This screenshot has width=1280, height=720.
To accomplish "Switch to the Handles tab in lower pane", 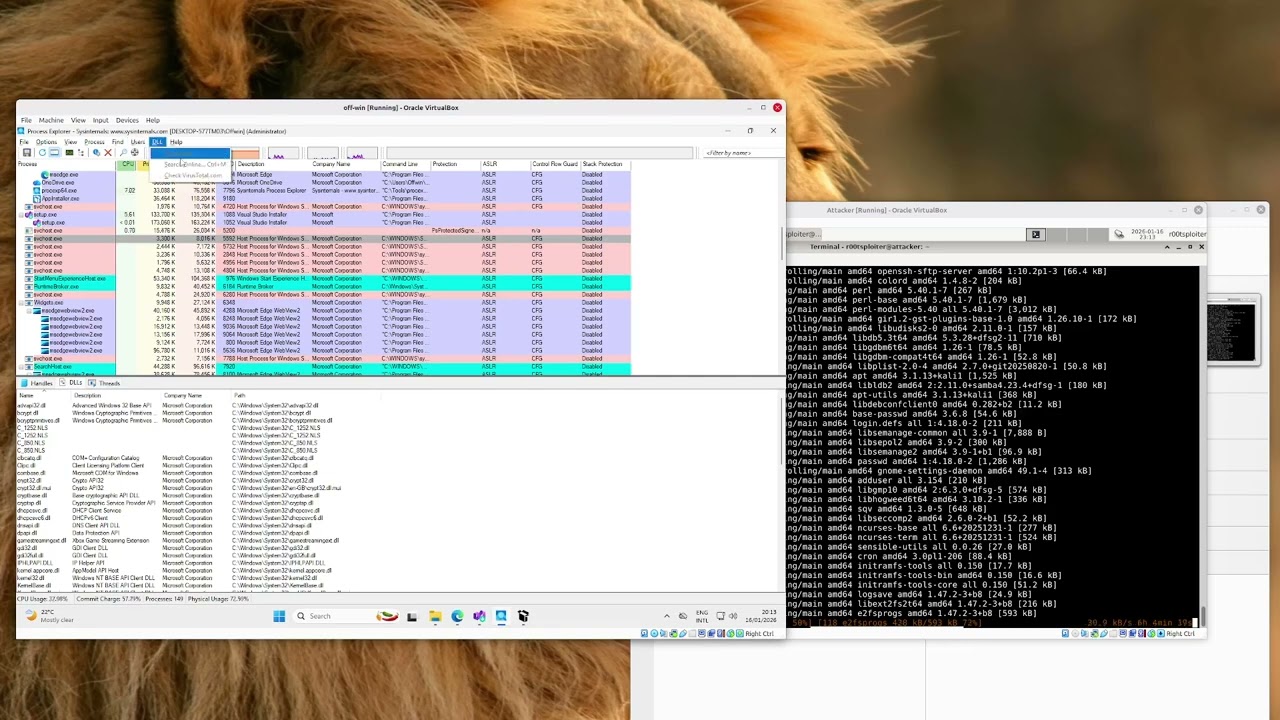I will 37,383.
